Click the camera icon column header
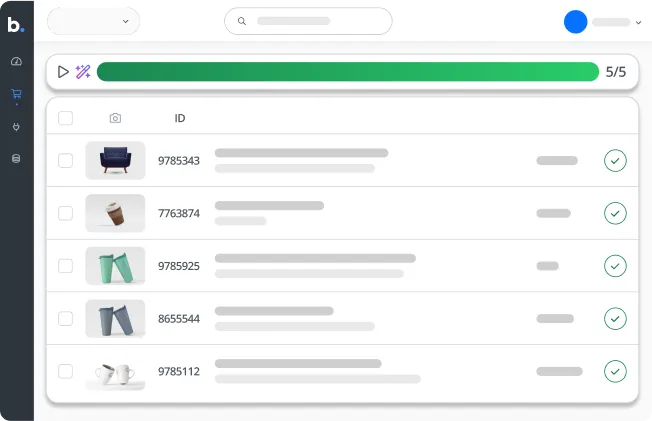Image resolution: width=652 pixels, height=421 pixels. pyautogui.click(x=115, y=118)
